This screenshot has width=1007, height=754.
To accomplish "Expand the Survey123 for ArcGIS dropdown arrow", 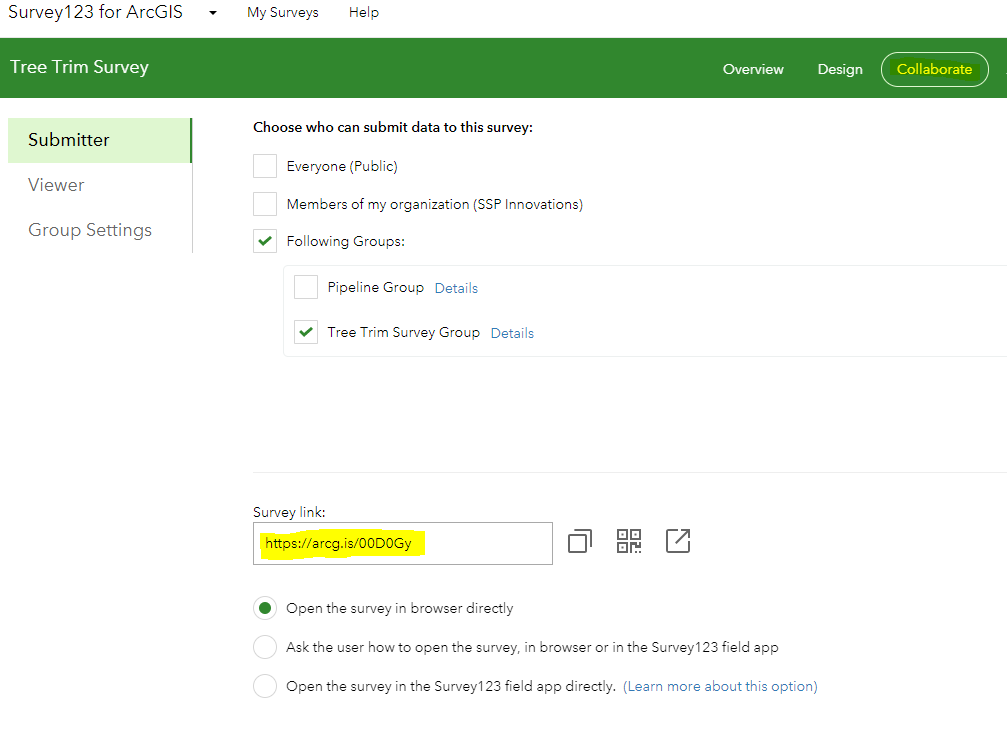I will click(x=213, y=13).
